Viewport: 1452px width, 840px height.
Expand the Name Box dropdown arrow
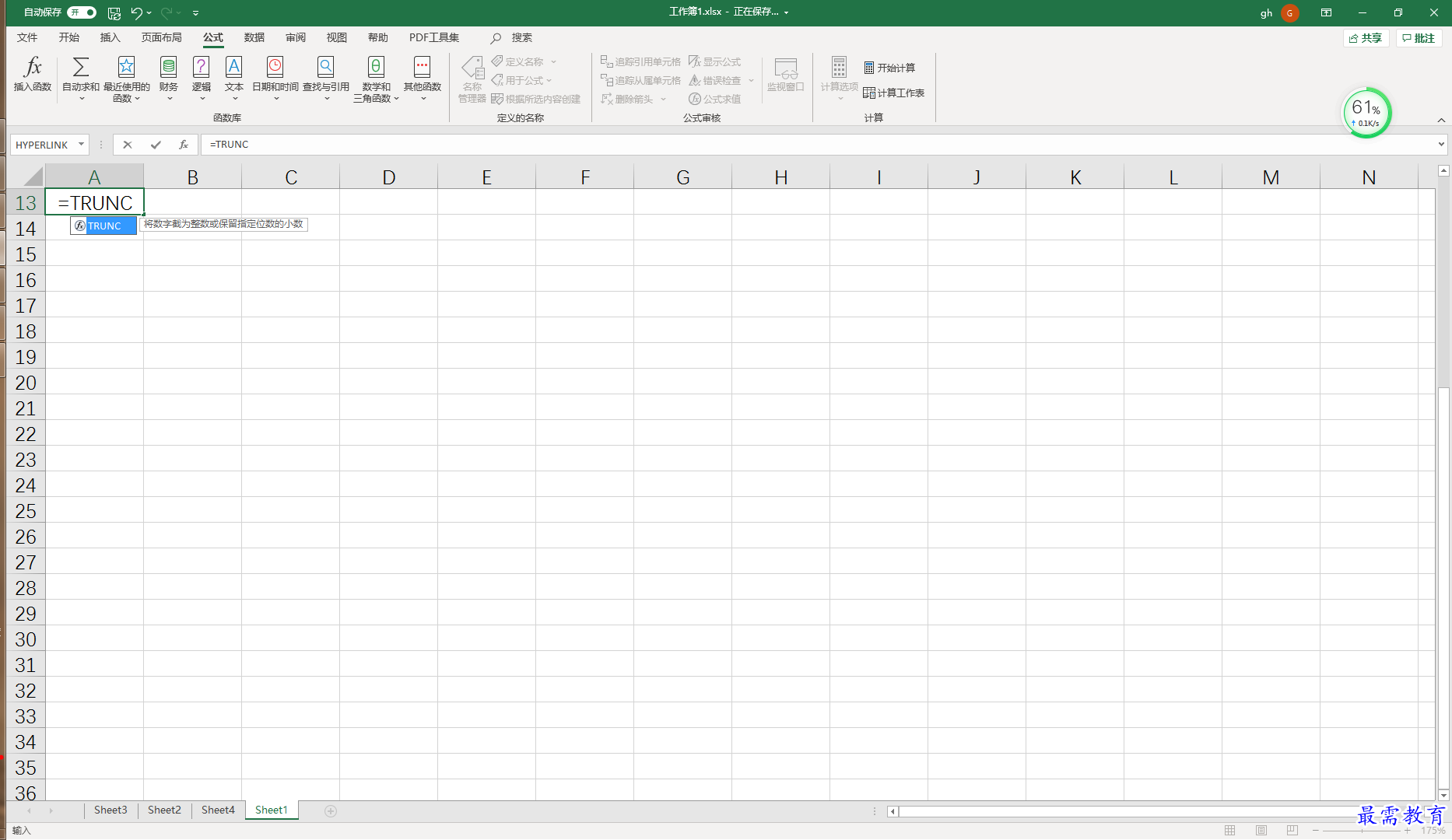click(x=81, y=145)
